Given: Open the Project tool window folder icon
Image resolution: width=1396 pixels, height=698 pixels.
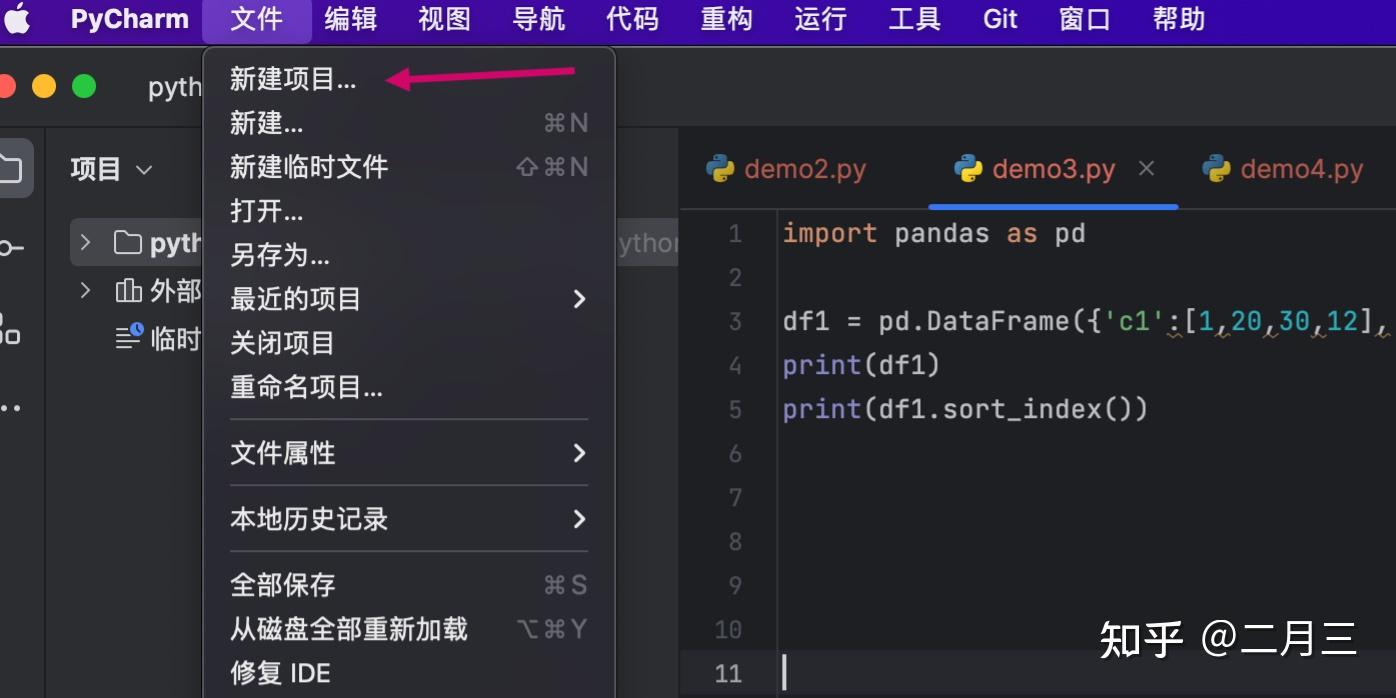Looking at the screenshot, I should pyautogui.click(x=13, y=167).
